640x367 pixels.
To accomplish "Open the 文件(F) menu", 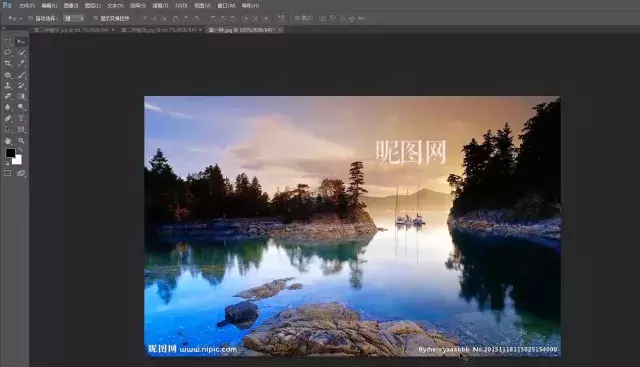I will (27, 6).
